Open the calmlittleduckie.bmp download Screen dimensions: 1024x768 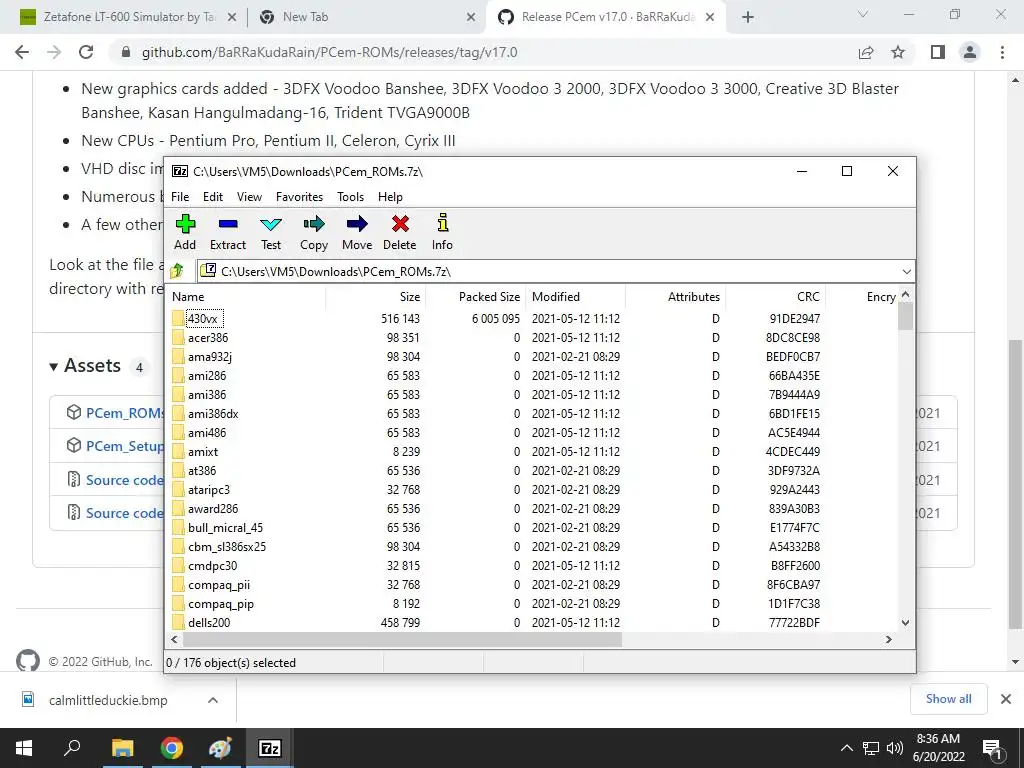[x=108, y=700]
